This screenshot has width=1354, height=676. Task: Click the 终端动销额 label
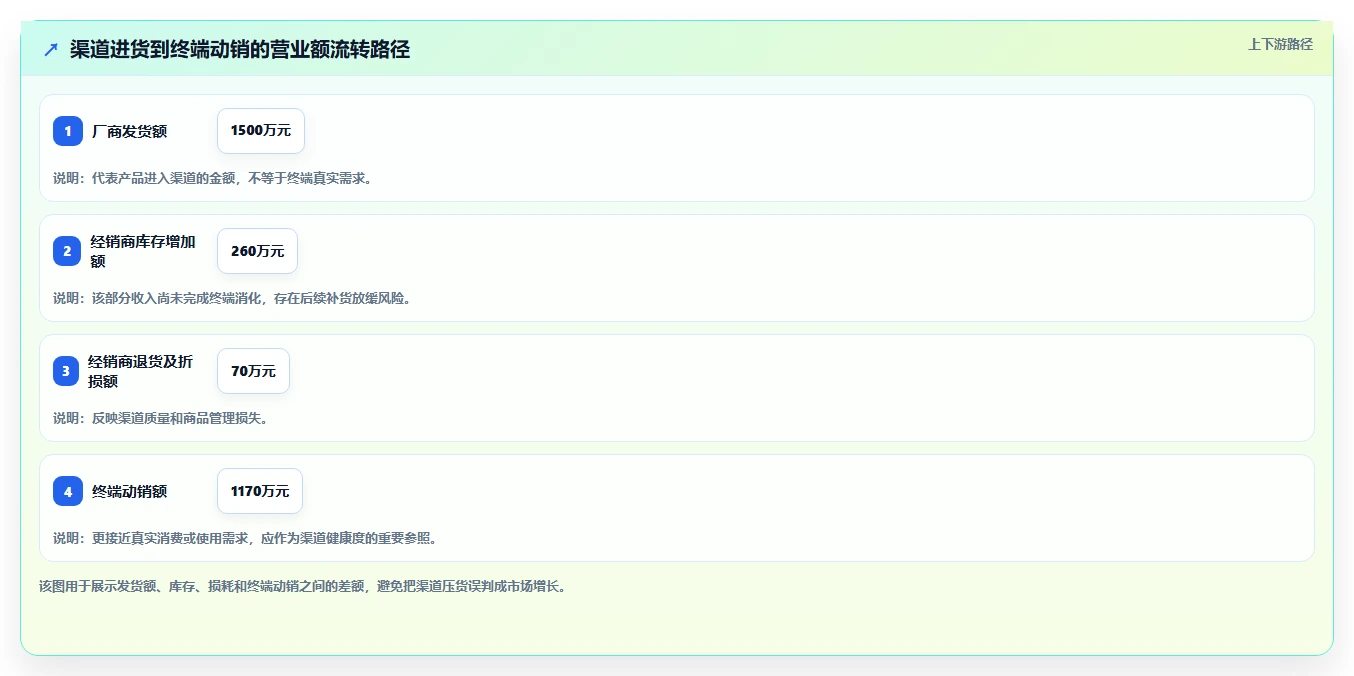[129, 491]
